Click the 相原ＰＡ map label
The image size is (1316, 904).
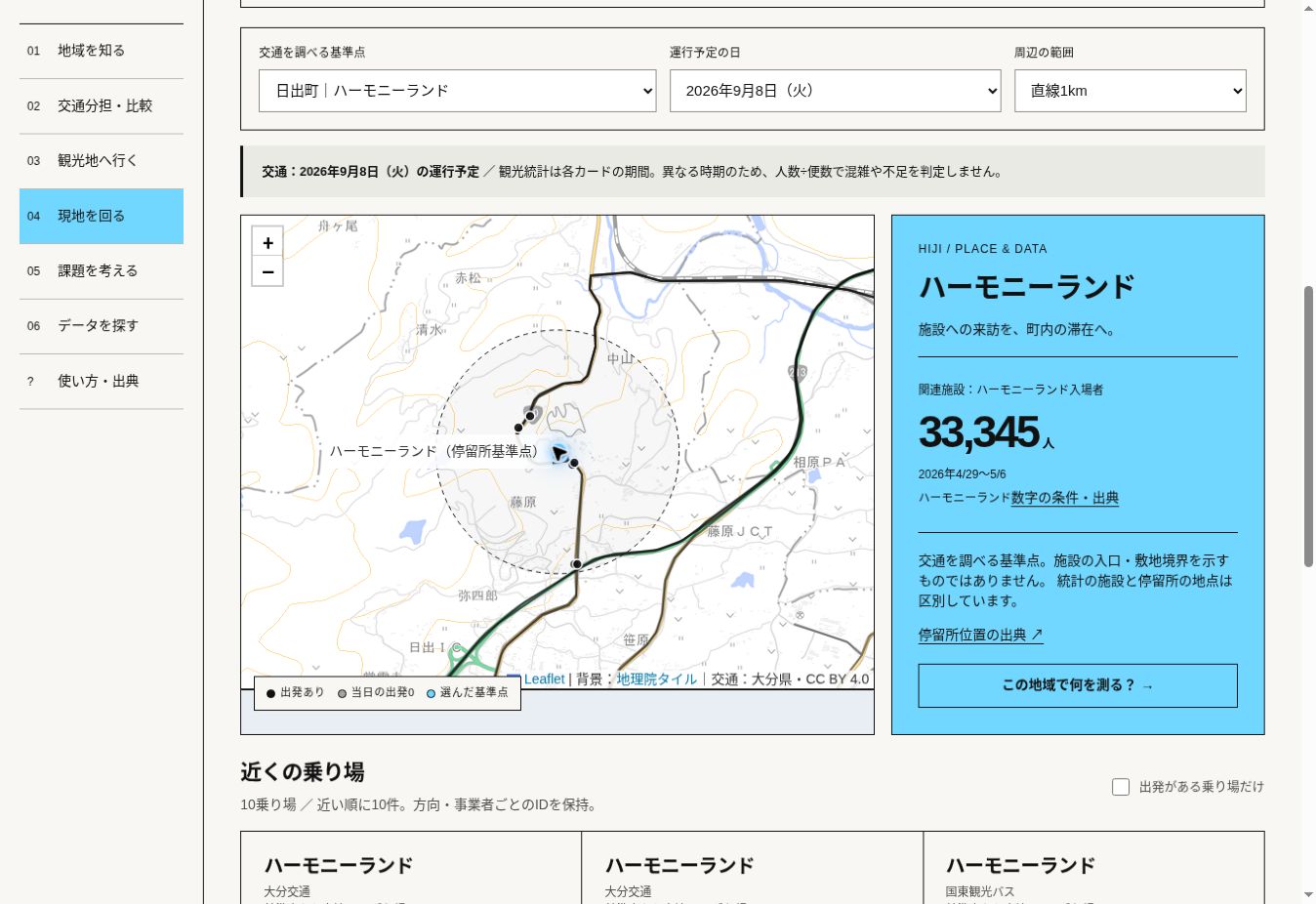click(x=819, y=462)
